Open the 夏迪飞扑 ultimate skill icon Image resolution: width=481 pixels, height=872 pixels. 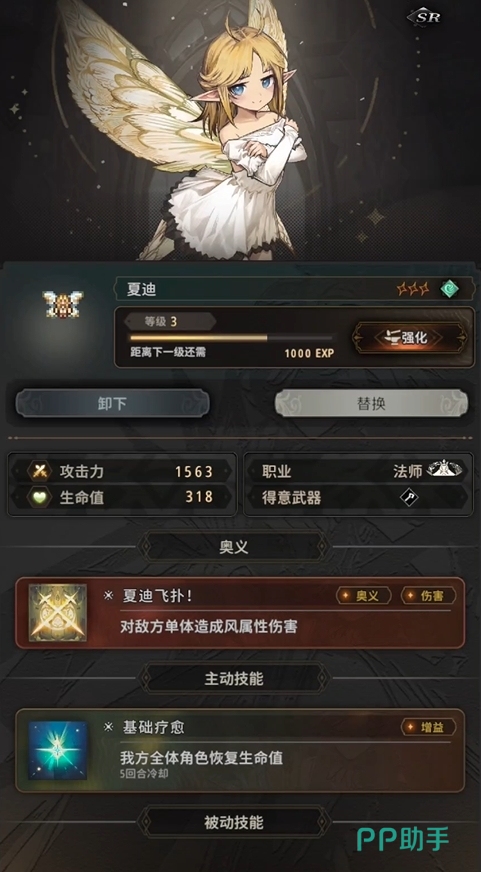tap(58, 612)
